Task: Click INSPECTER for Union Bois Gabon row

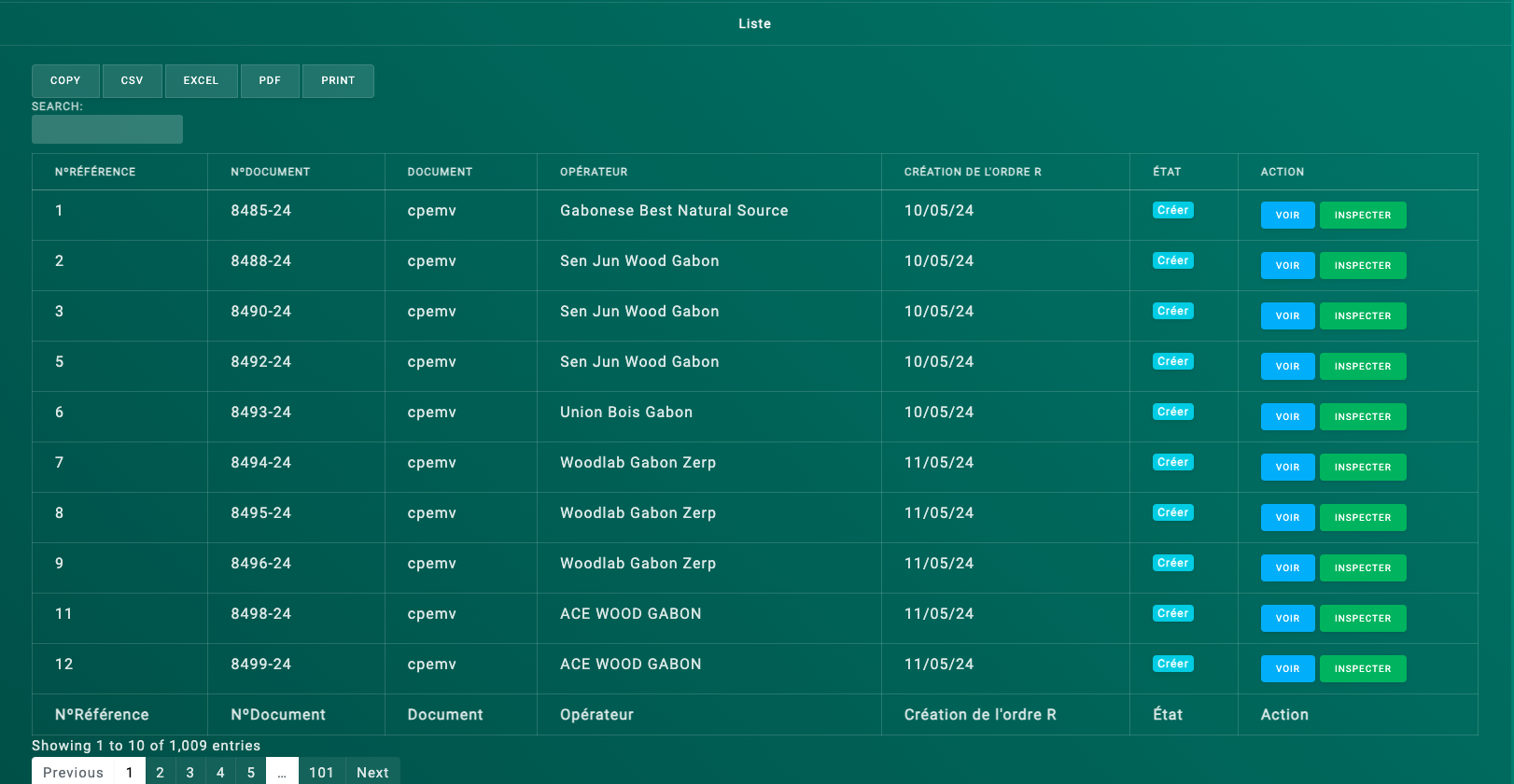Action: (1363, 417)
